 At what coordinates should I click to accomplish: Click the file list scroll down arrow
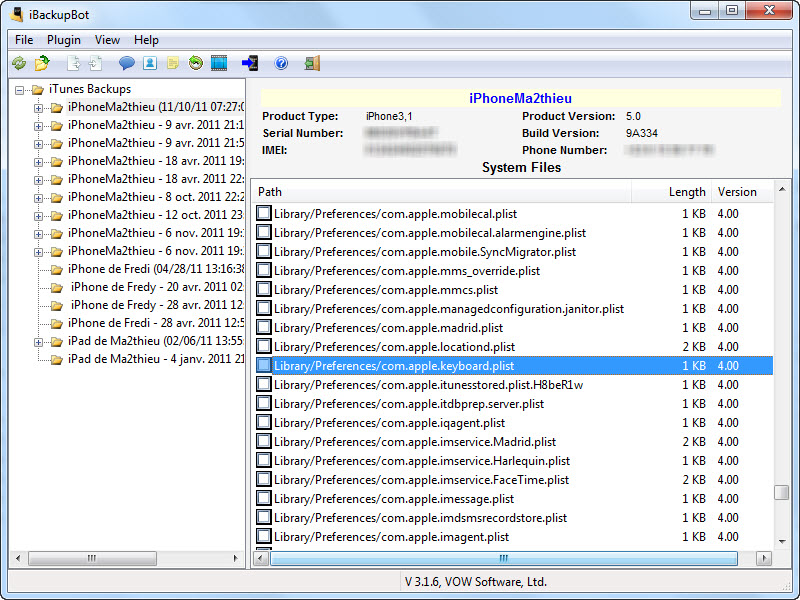782,542
